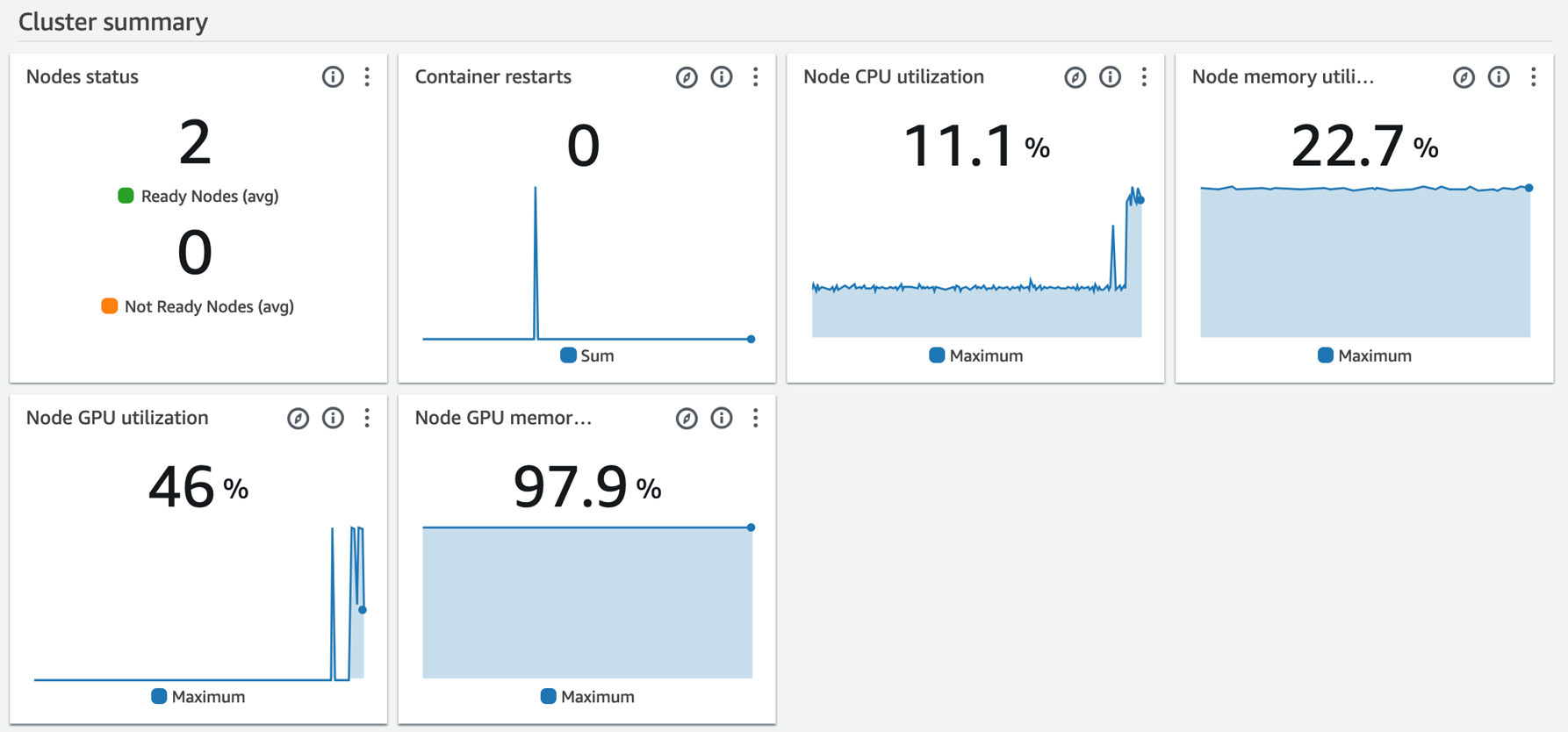
Task: Show info for Container restarts widget
Action: (x=722, y=77)
